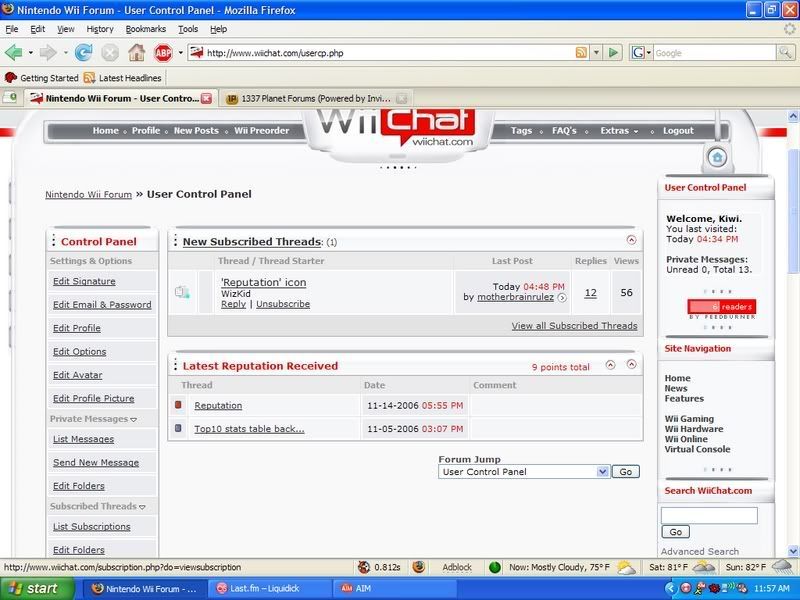Open the Back history dropdown arrow
This screenshot has height=600, width=800.
coord(31,53)
